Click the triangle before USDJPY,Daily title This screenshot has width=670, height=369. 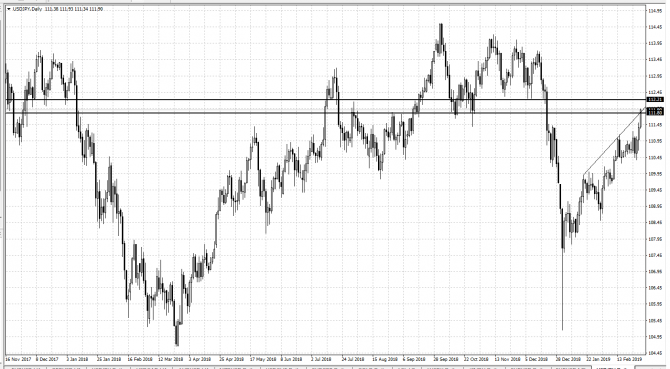tap(9, 9)
